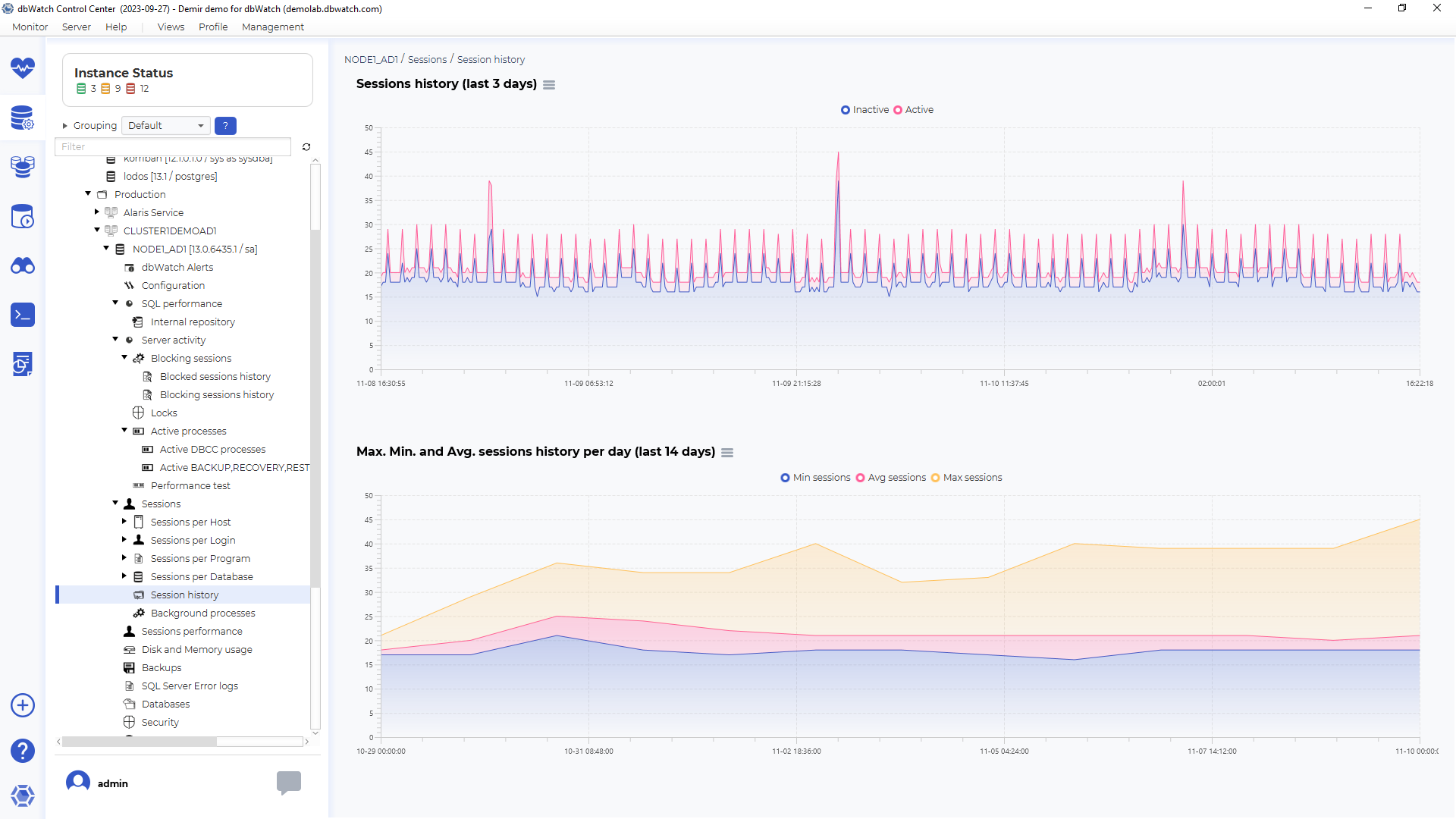Go to Sessions breadcrumb link
1456x819 pixels.
click(x=427, y=60)
